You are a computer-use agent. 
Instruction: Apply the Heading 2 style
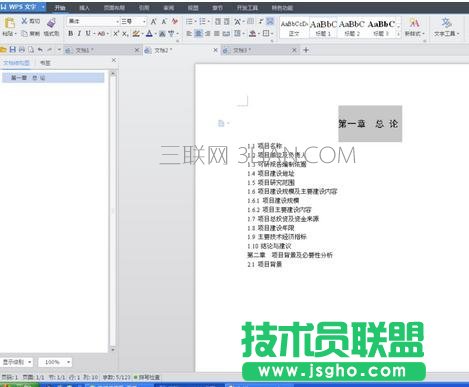coord(352,28)
